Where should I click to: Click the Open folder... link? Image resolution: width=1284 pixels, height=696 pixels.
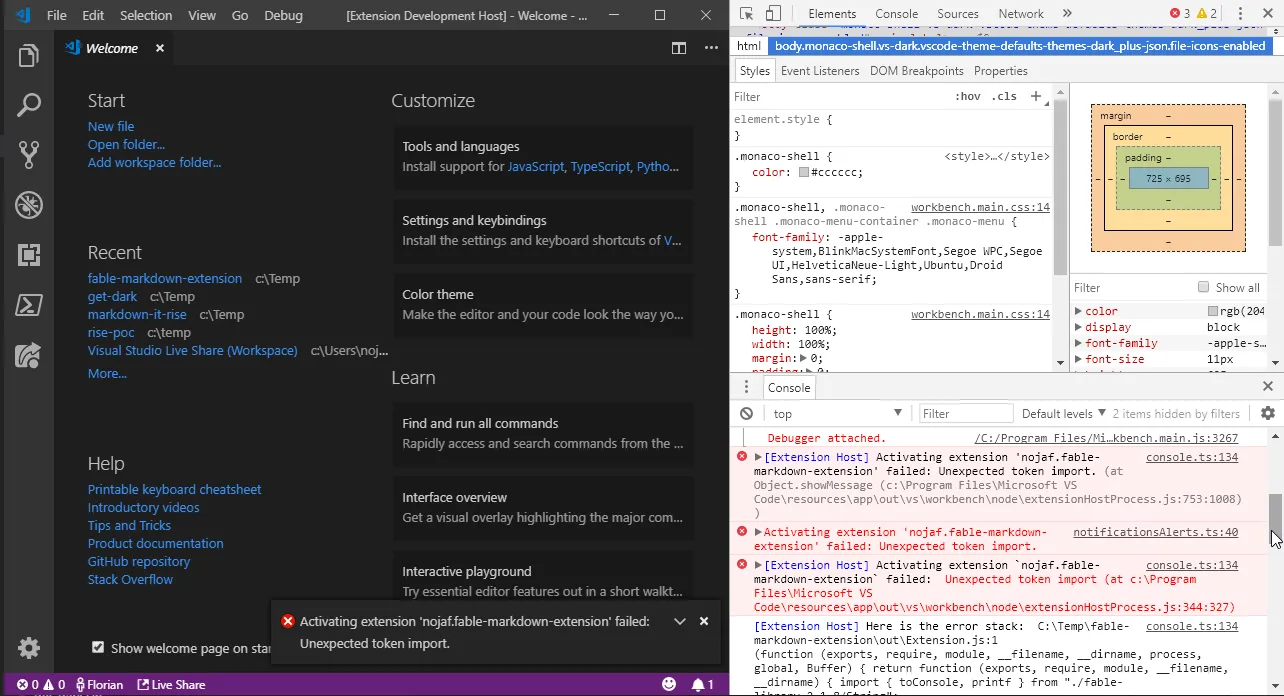(126, 145)
